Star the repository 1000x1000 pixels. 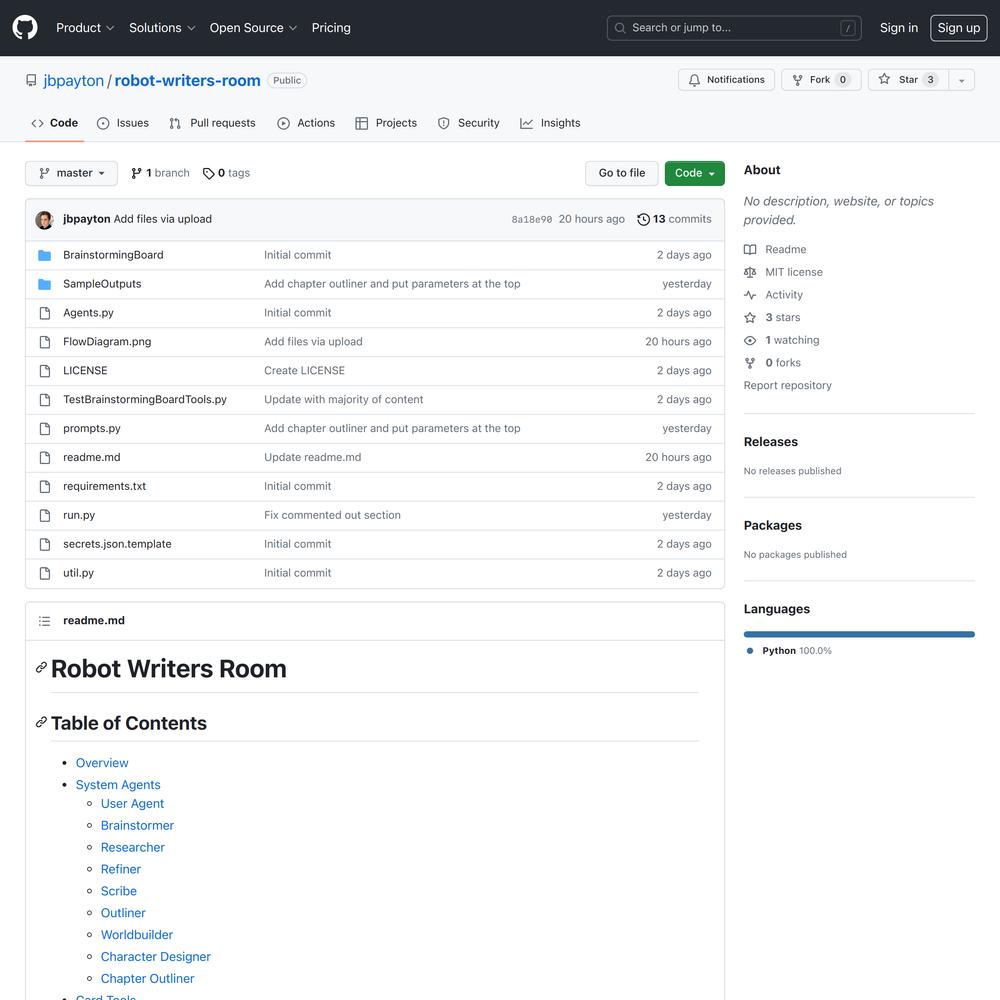tap(908, 80)
